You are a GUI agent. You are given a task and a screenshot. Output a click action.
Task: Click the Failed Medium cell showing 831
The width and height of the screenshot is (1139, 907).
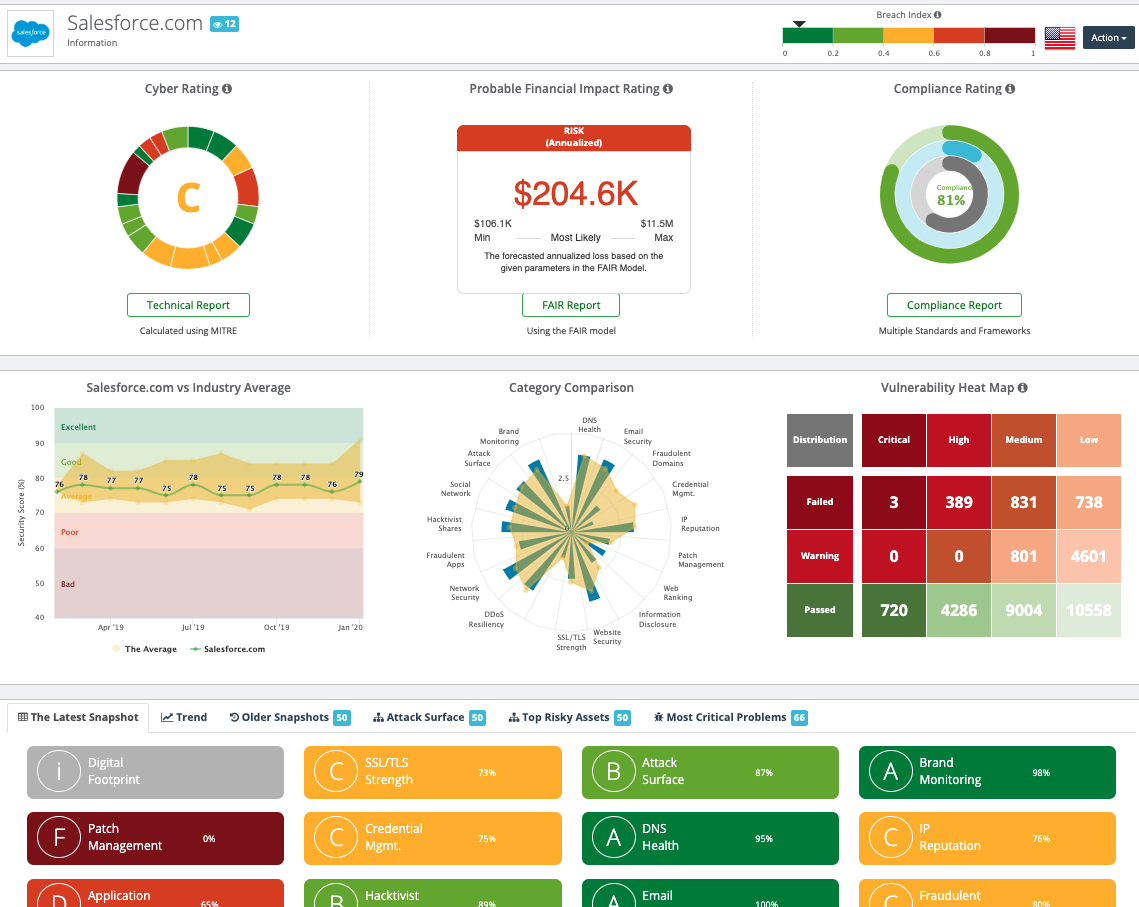(1024, 502)
